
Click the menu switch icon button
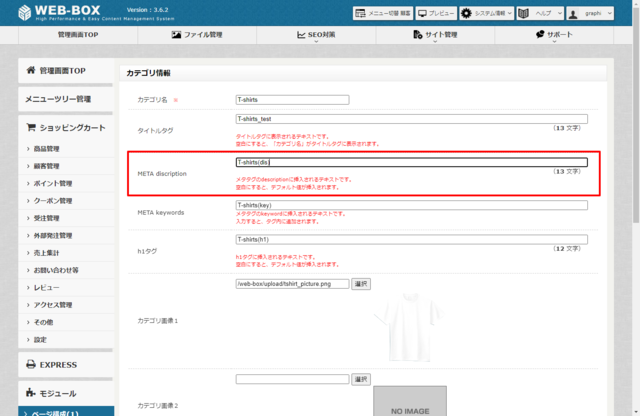pos(383,13)
